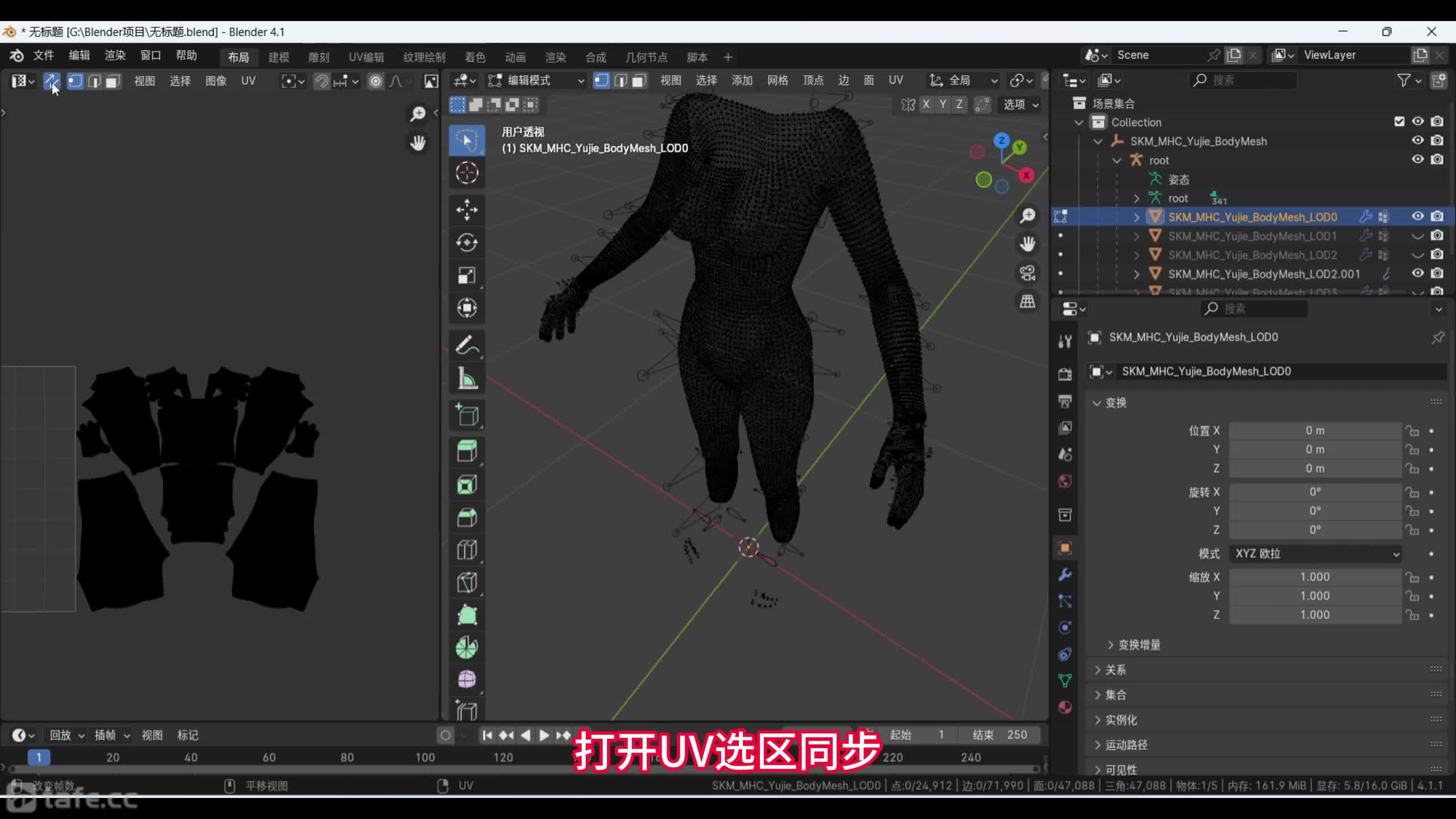Image resolution: width=1456 pixels, height=819 pixels.
Task: Expand the 关系 panel
Action: click(1115, 670)
